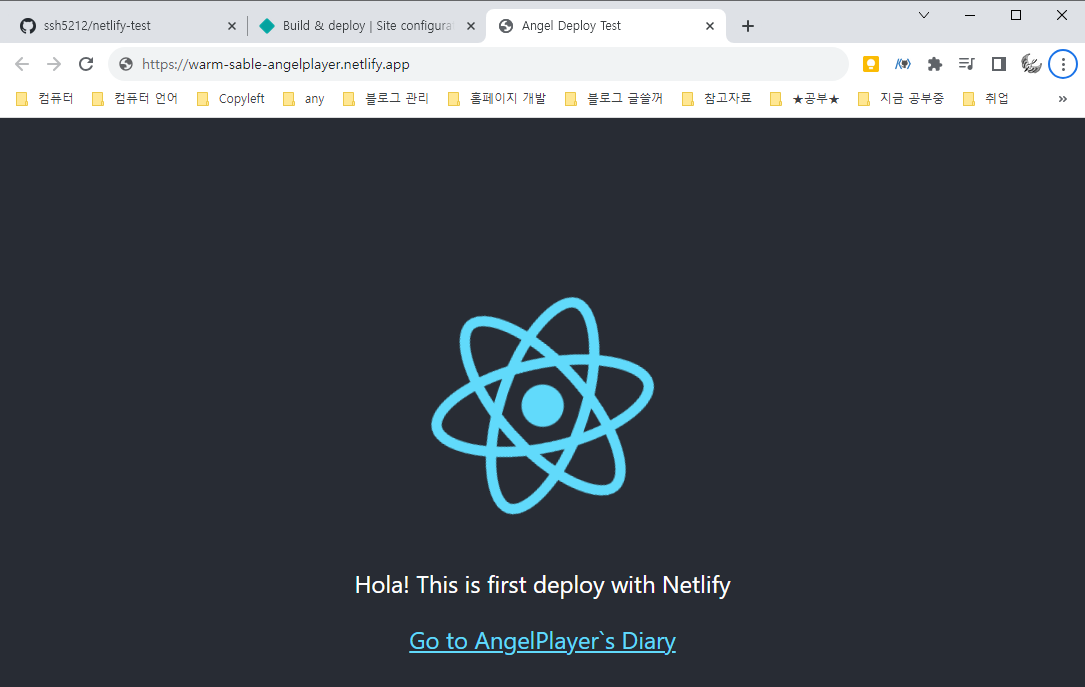Minimize the browser window
The width and height of the screenshot is (1085, 687).
point(970,15)
